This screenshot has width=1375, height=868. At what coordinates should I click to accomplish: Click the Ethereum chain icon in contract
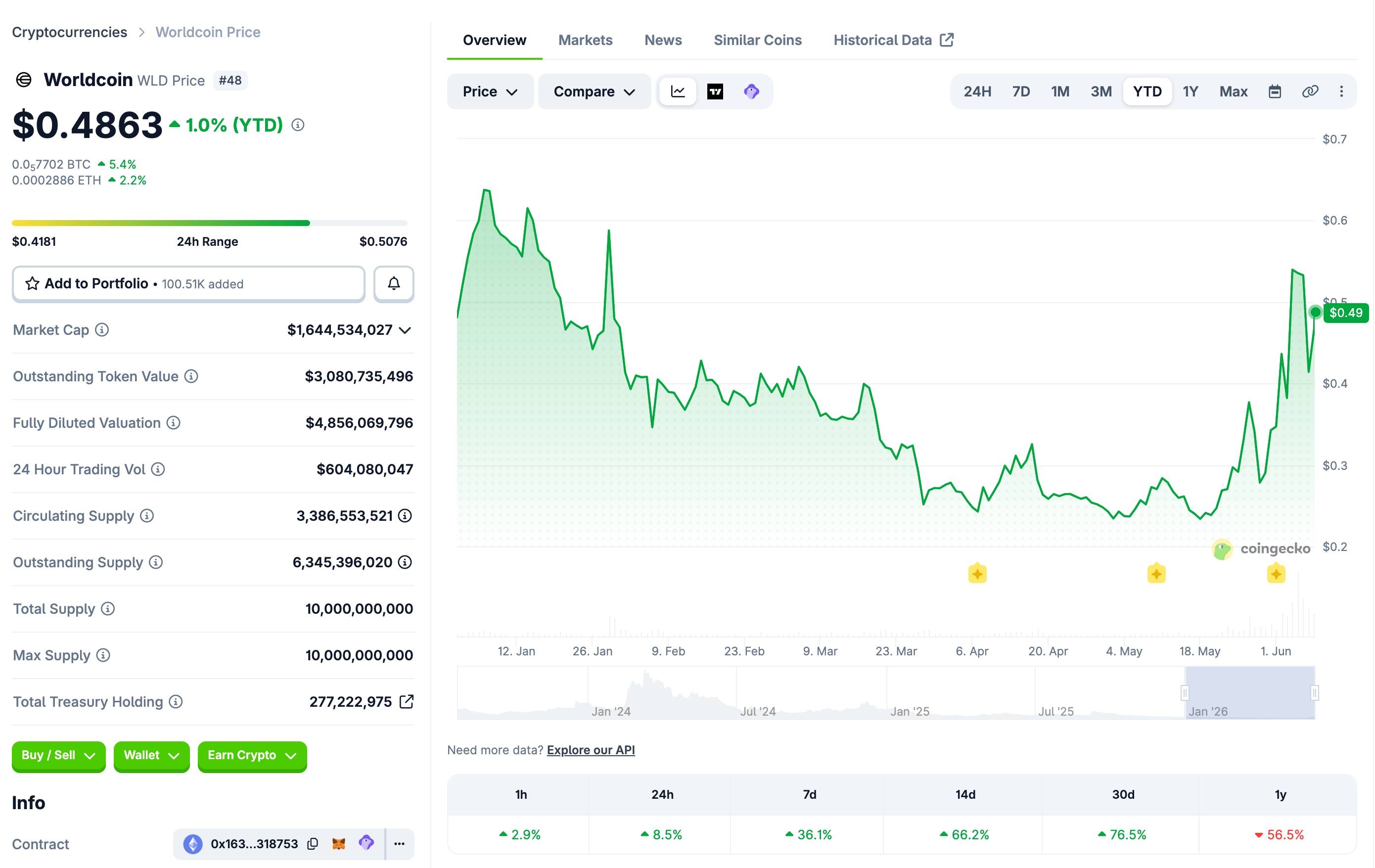pyautogui.click(x=193, y=844)
